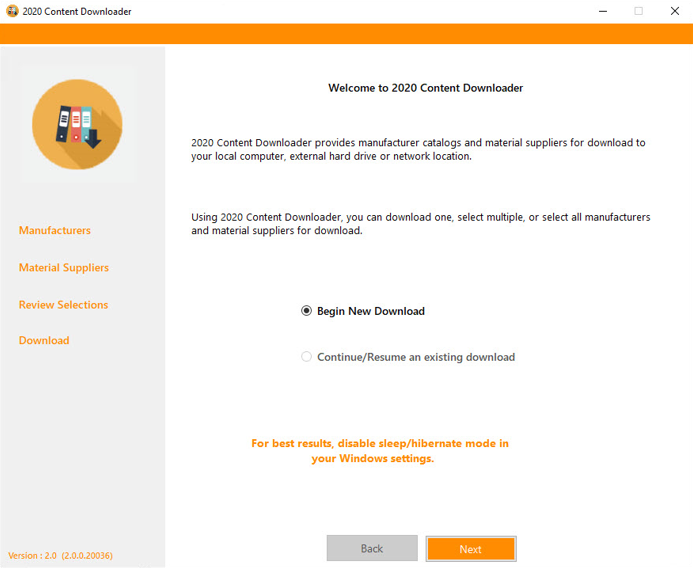The height and width of the screenshot is (568, 693).
Task: Click the disable sleep/hibernate mode notice
Action: [x=380, y=451]
